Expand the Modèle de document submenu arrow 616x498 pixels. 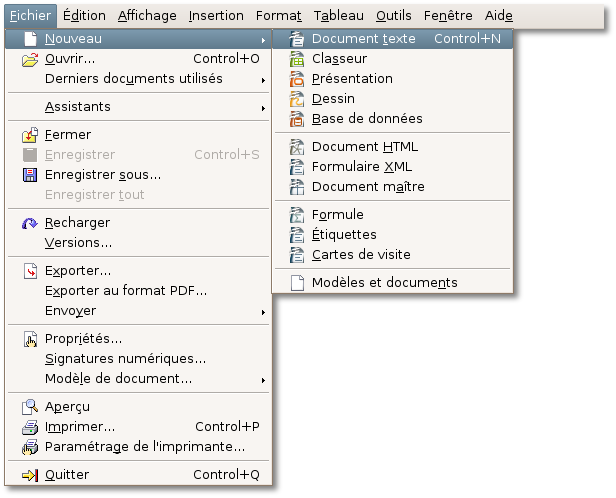[x=263, y=380]
